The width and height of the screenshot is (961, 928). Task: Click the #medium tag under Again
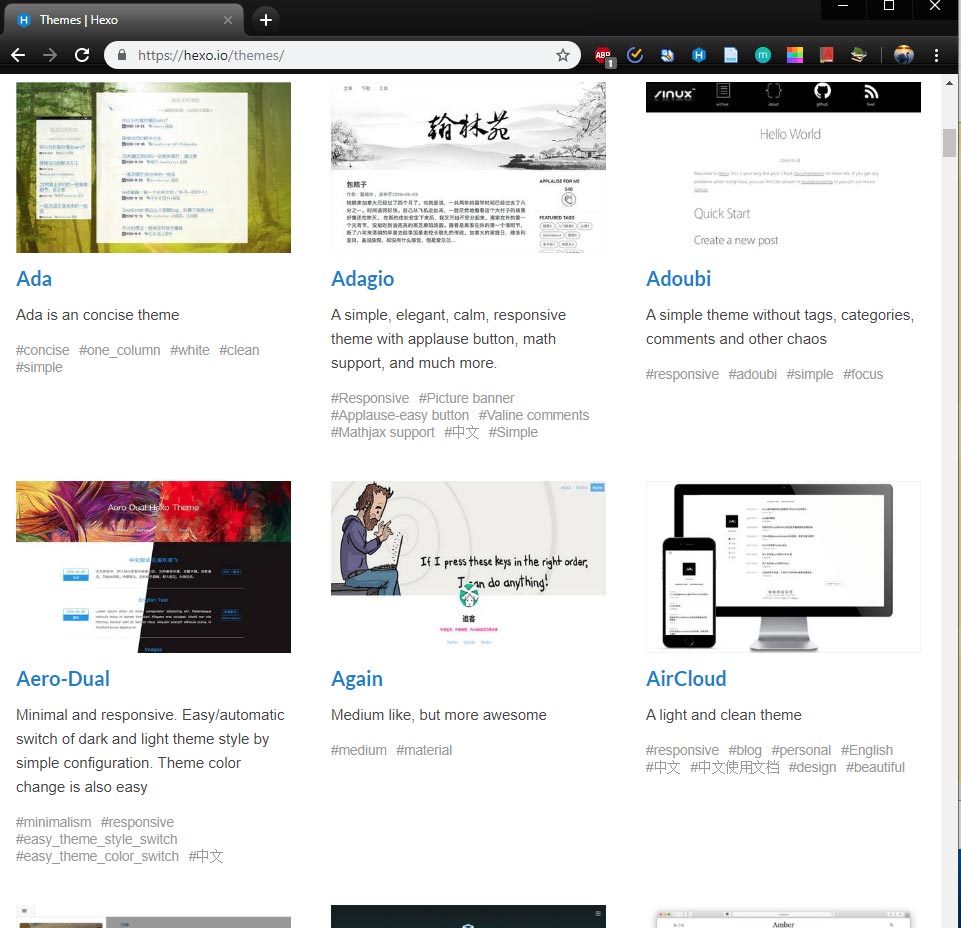point(359,750)
